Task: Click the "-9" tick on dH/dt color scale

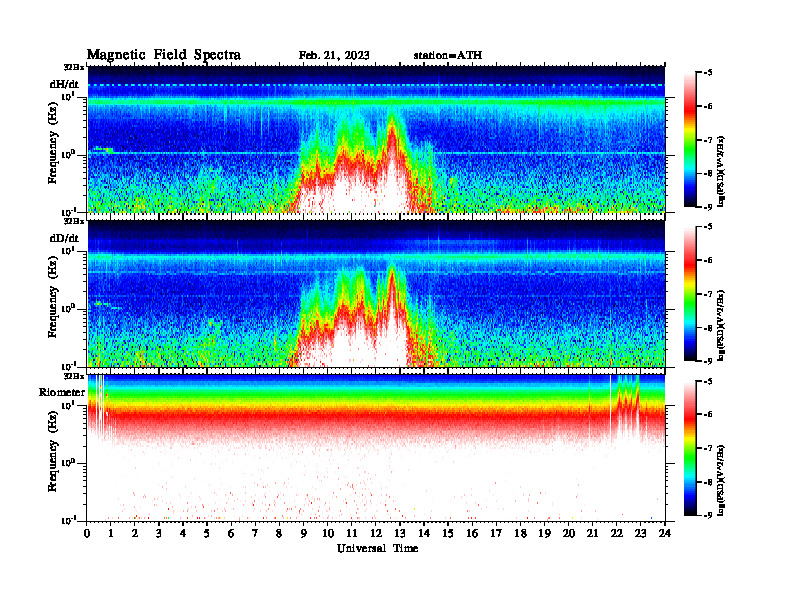Action: (x=708, y=207)
